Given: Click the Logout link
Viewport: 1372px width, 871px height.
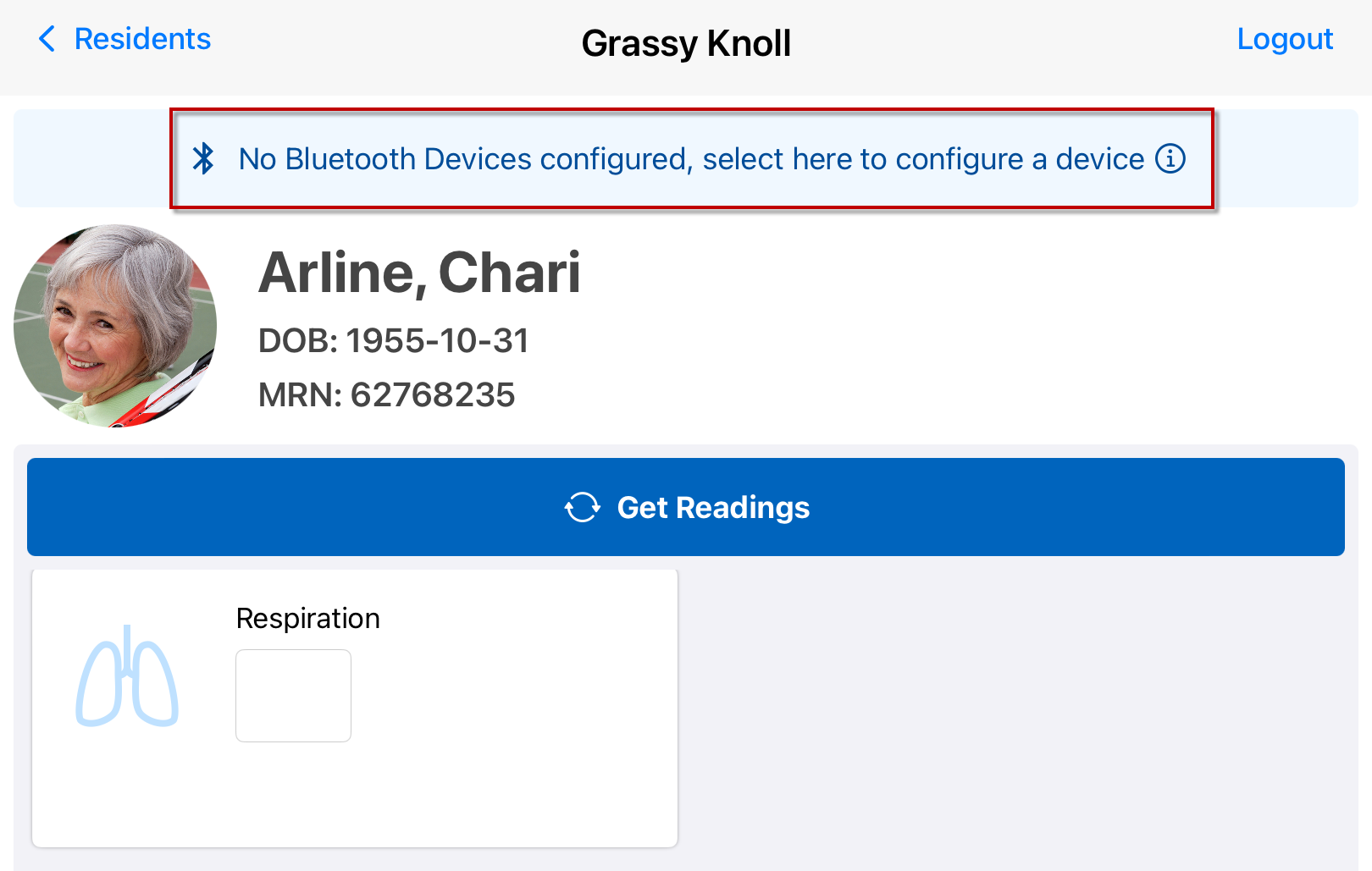Looking at the screenshot, I should (x=1285, y=38).
